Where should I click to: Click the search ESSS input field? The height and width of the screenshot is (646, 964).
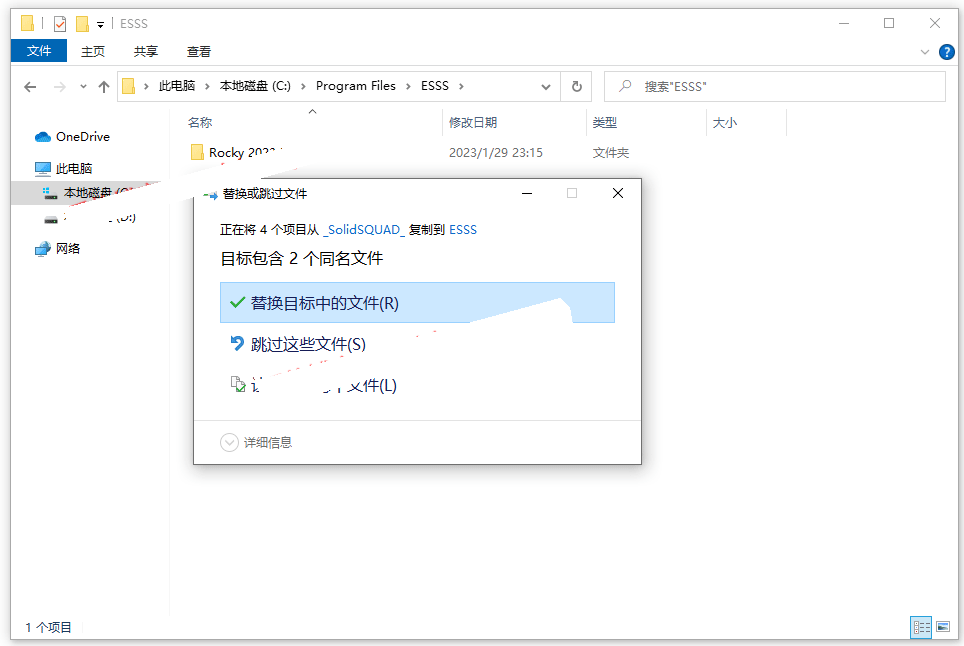click(775, 87)
